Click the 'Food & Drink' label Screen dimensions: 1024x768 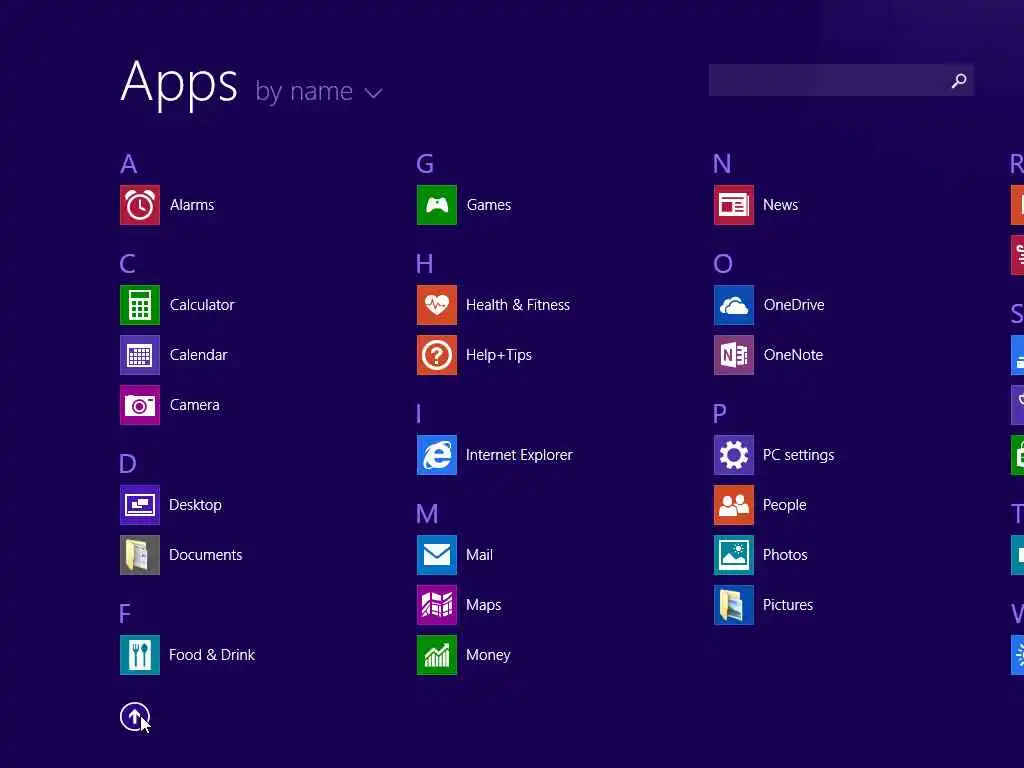(x=212, y=655)
